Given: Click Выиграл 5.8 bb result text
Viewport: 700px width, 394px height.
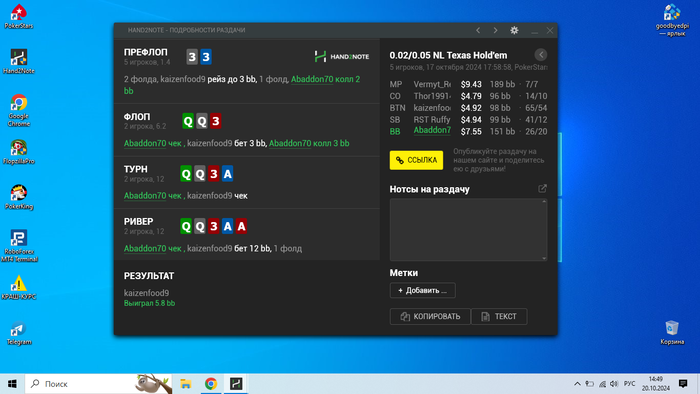Looking at the screenshot, I should 150,303.
